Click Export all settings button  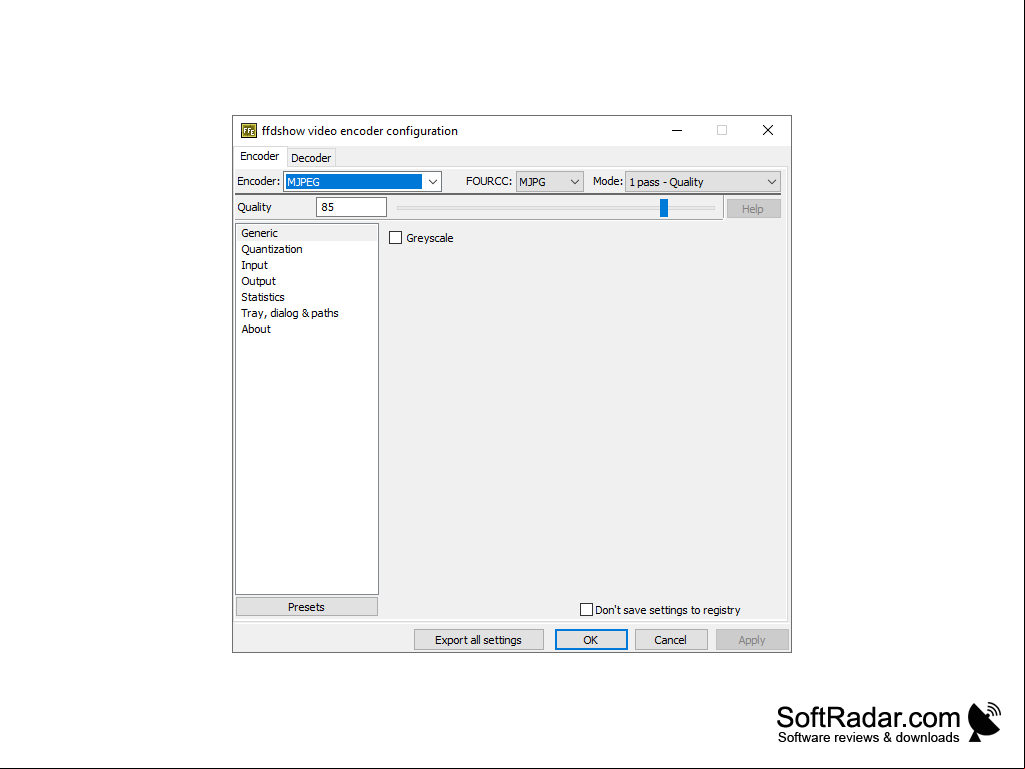click(479, 640)
